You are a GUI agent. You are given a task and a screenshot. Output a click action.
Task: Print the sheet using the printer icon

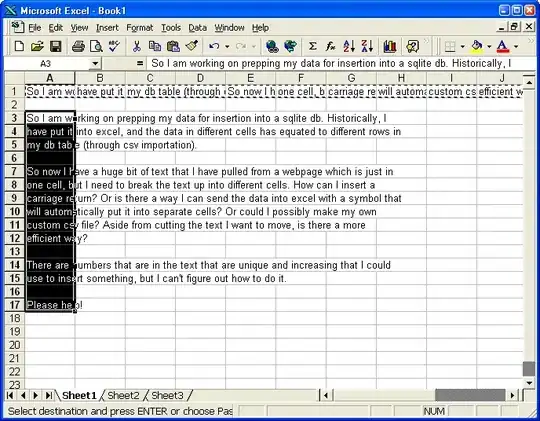tap(78, 46)
